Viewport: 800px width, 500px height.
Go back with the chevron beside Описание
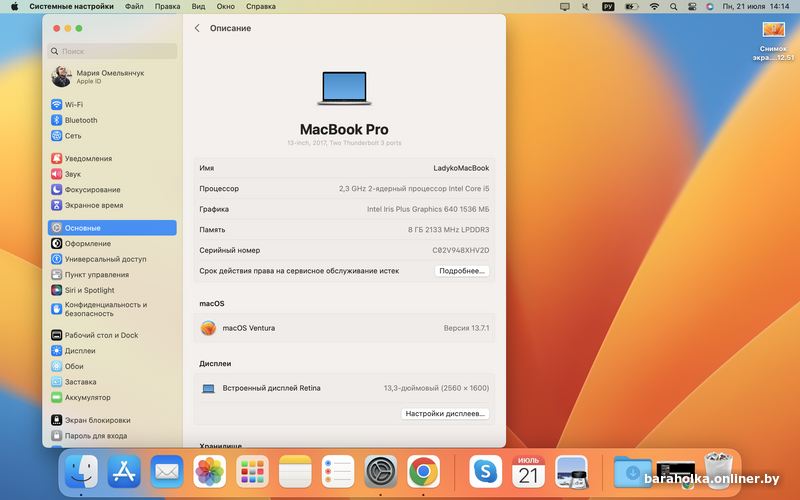tap(197, 28)
